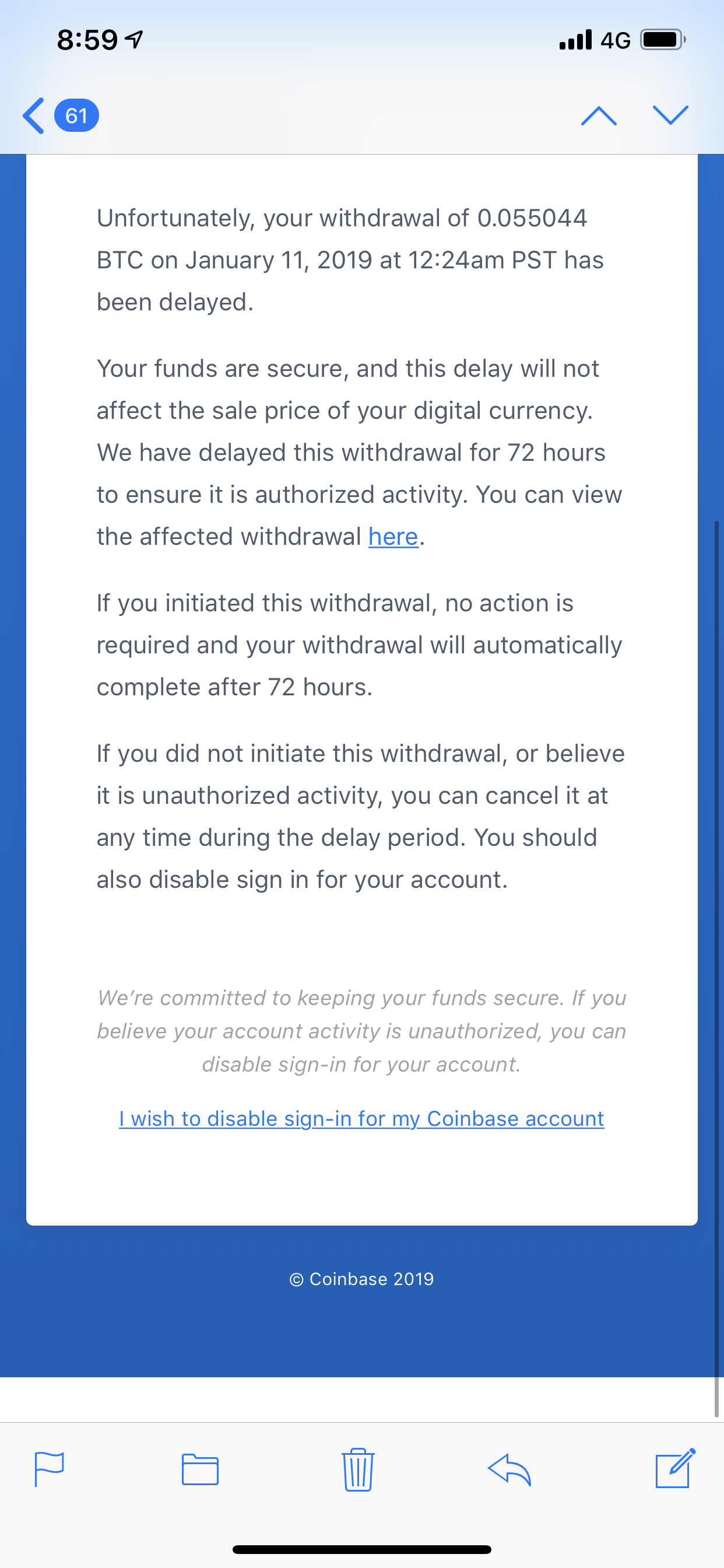Move email using the folder icon
This screenshot has width=724, height=1568.
[200, 1469]
